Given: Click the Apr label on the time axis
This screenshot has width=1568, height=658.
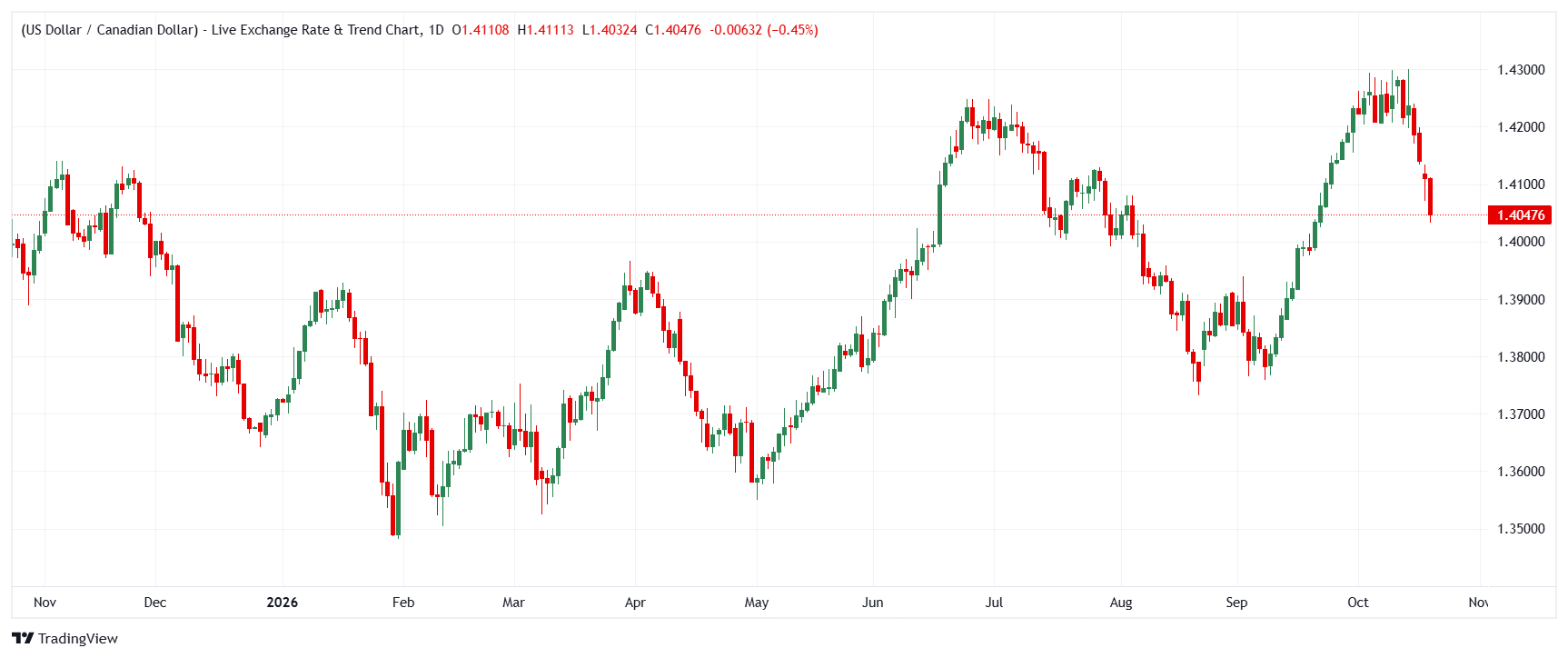Looking at the screenshot, I should click(x=635, y=603).
